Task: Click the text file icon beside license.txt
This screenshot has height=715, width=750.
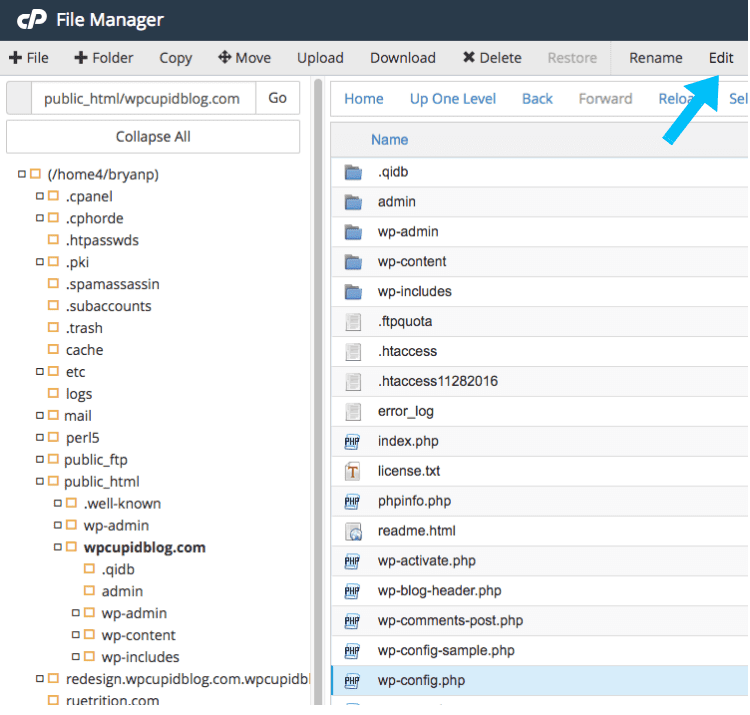Action: (x=353, y=472)
